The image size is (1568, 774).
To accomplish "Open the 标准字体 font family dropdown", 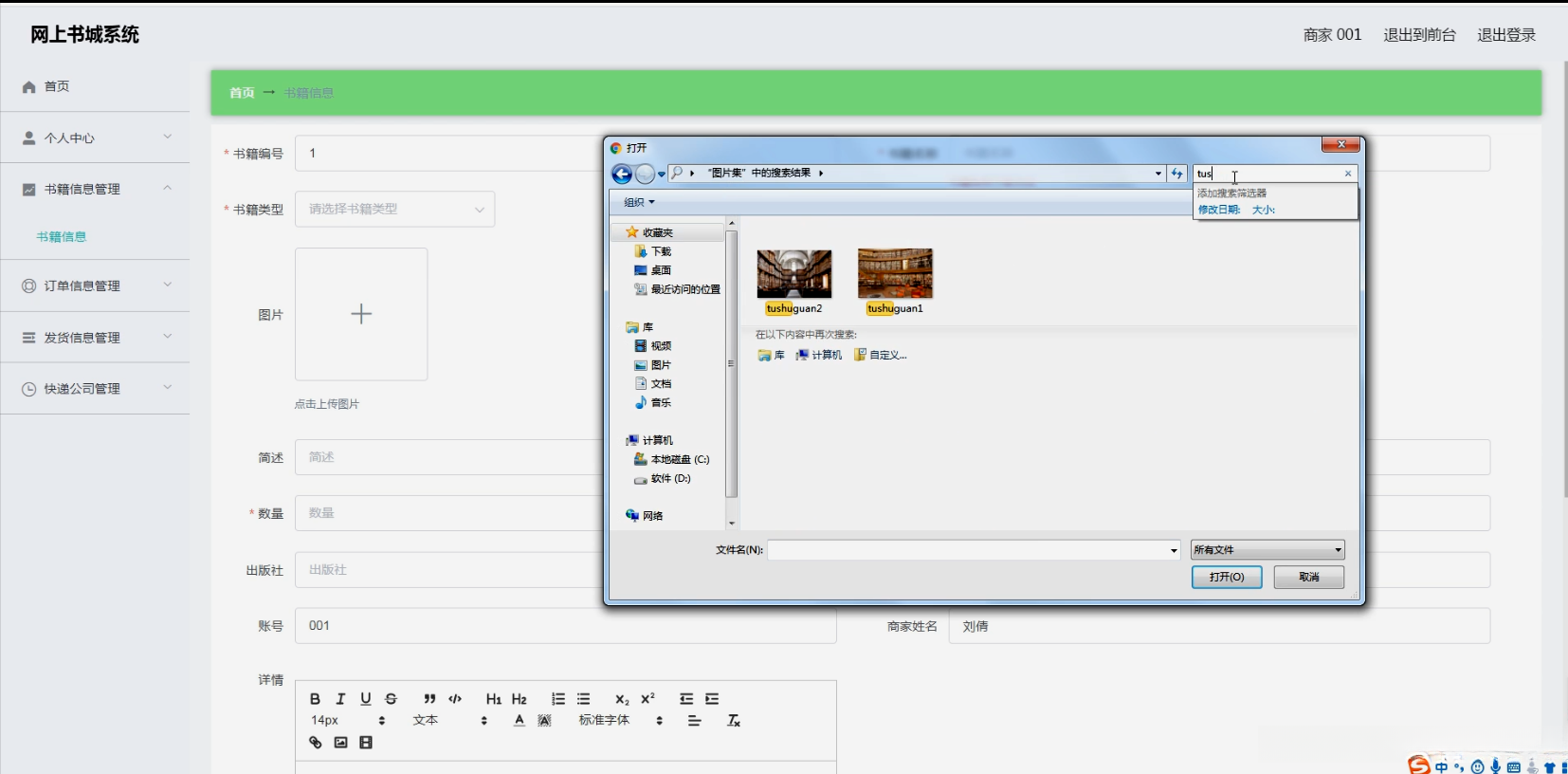I will (621, 721).
